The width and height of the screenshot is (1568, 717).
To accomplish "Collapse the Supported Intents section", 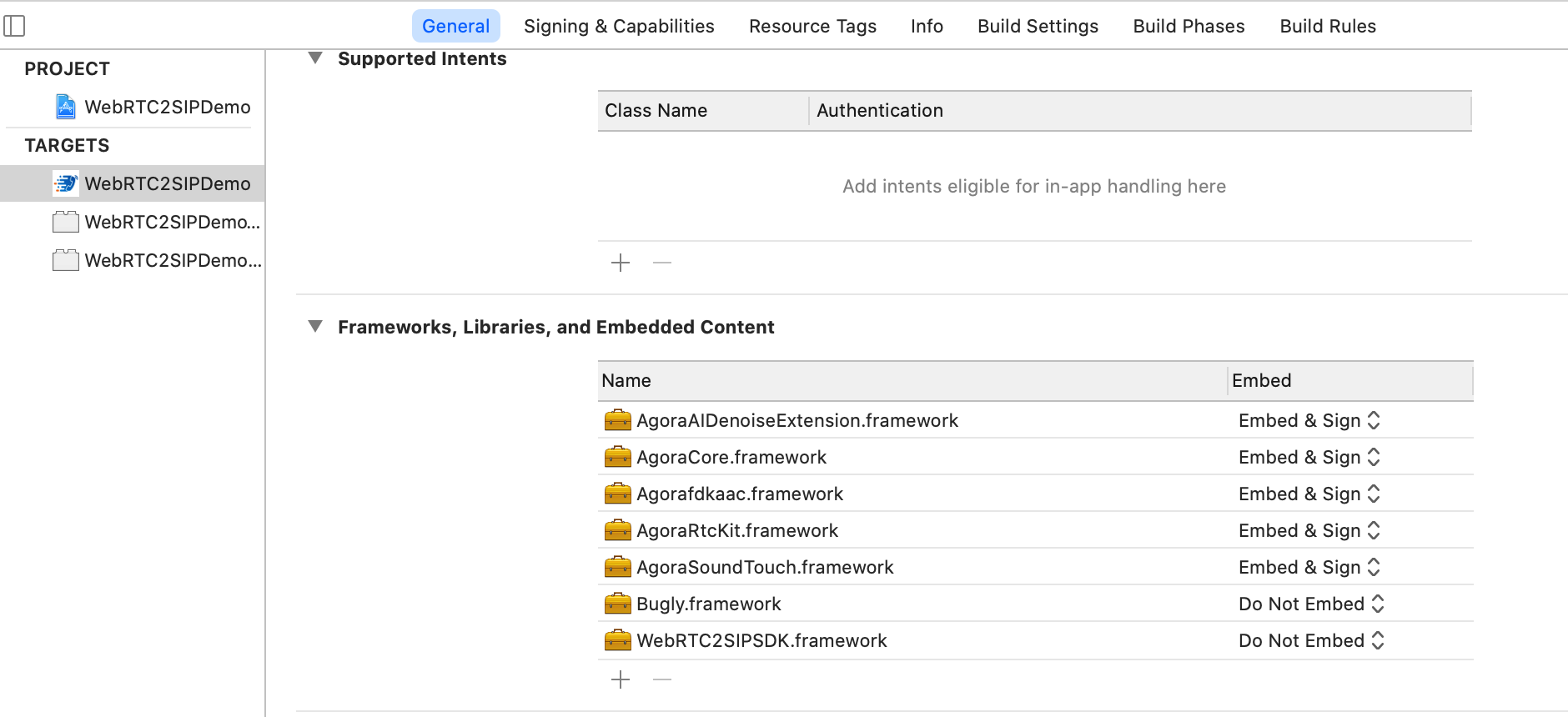I will point(315,58).
